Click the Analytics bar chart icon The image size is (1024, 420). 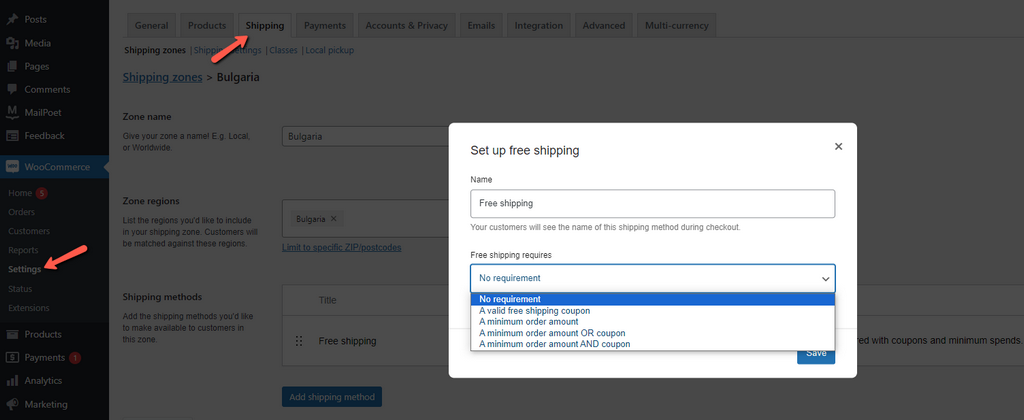click(x=12, y=381)
